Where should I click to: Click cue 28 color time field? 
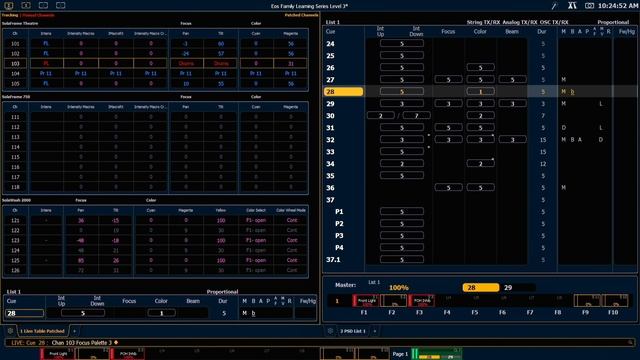click(480, 92)
